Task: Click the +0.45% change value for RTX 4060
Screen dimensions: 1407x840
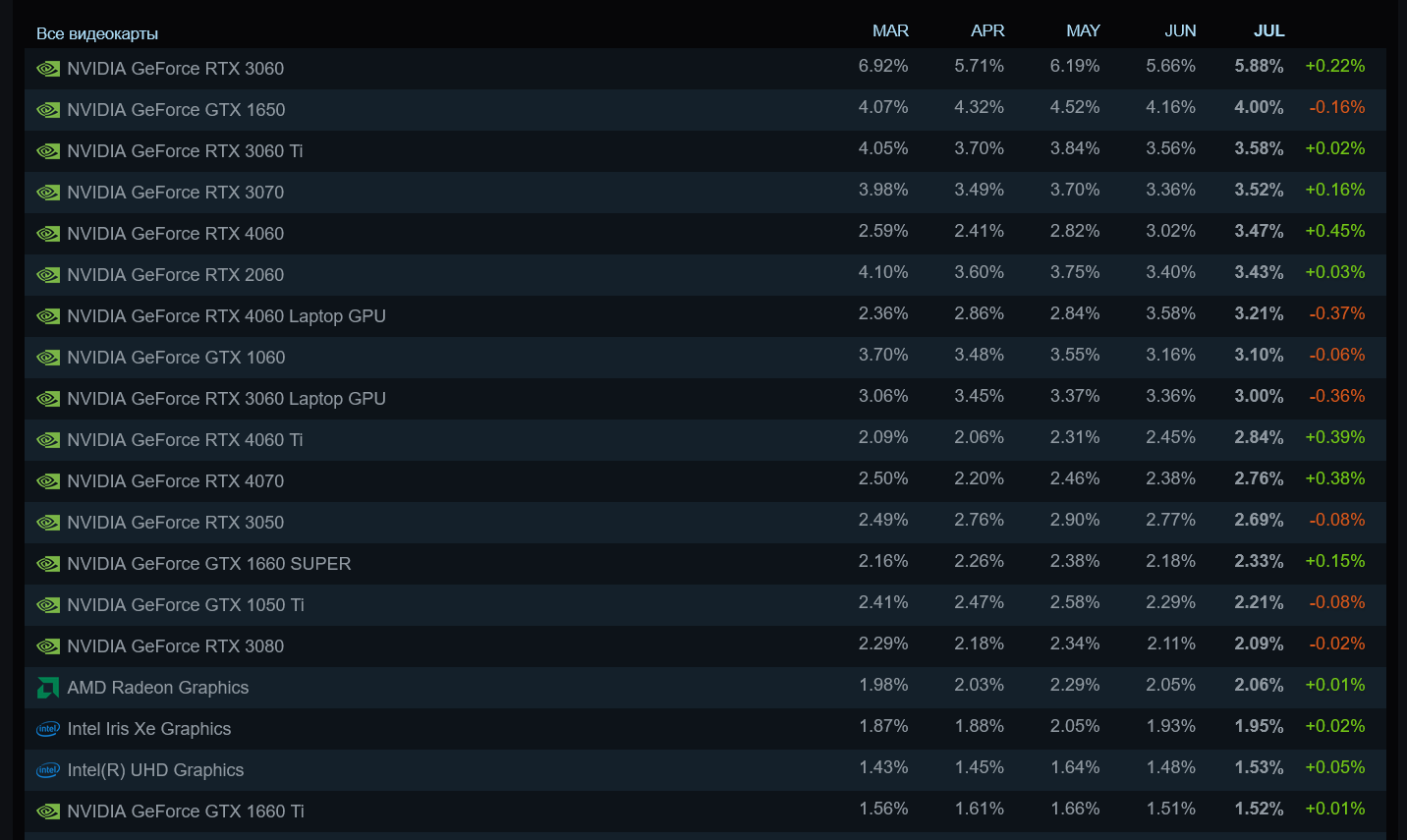Action: (1334, 231)
